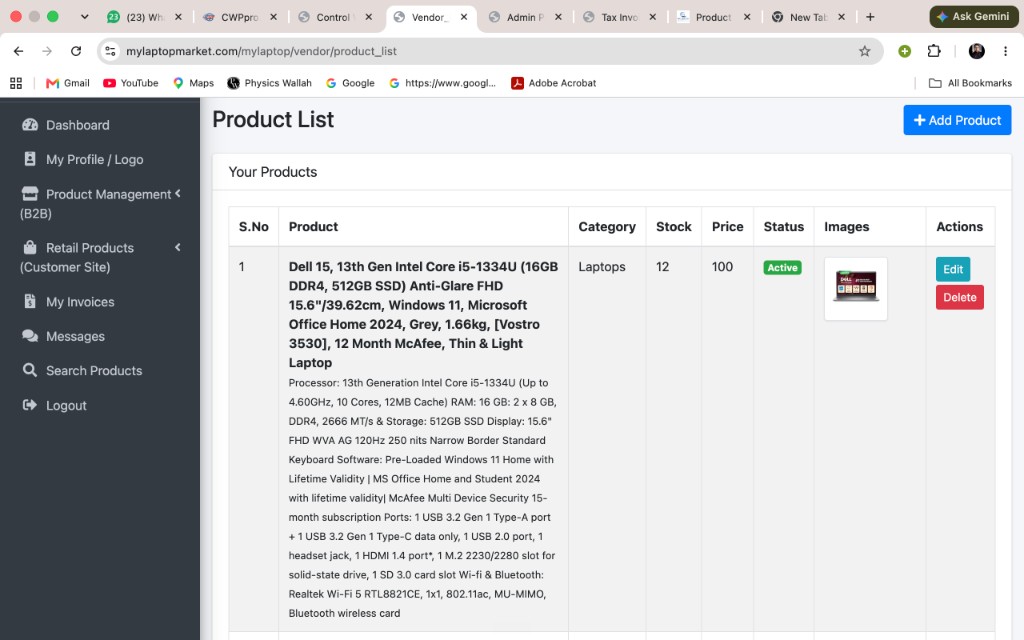The image size is (1024, 640).
Task: Open https://www.googl... bookmark
Action: click(442, 83)
